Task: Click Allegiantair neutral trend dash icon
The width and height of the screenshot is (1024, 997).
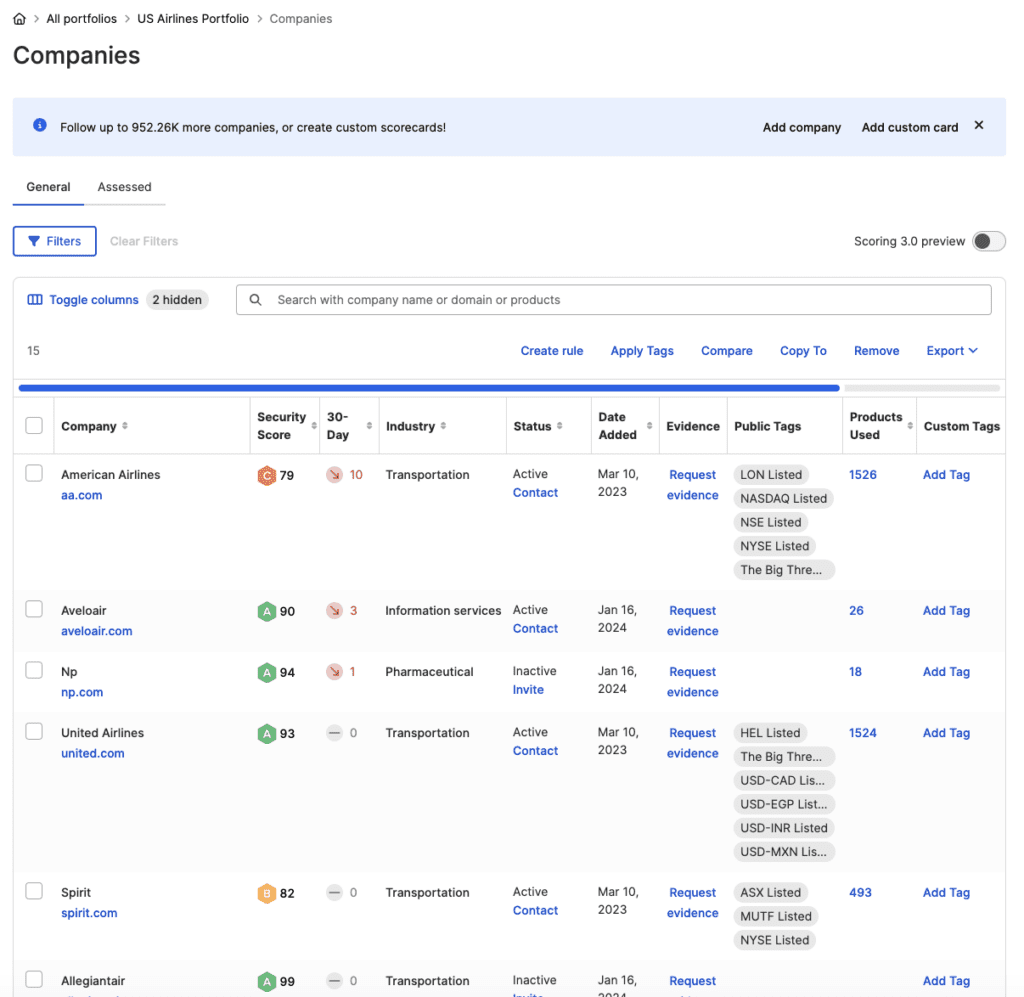Action: click(334, 980)
